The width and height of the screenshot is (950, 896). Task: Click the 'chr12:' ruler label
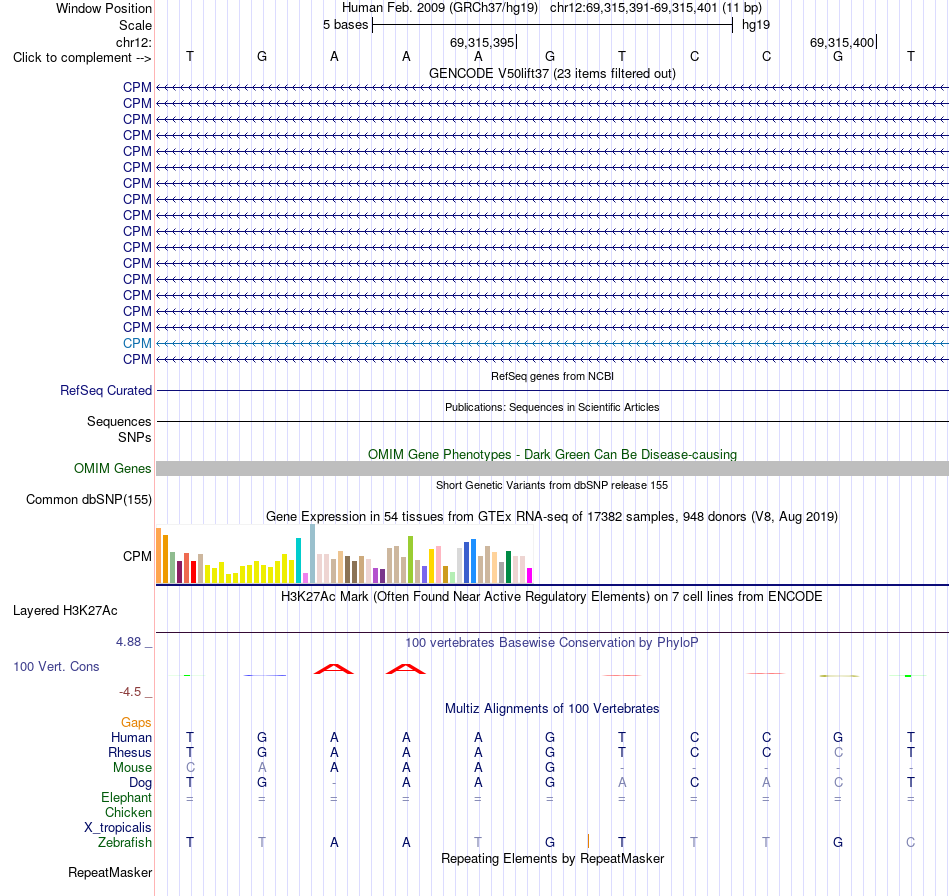point(134,42)
